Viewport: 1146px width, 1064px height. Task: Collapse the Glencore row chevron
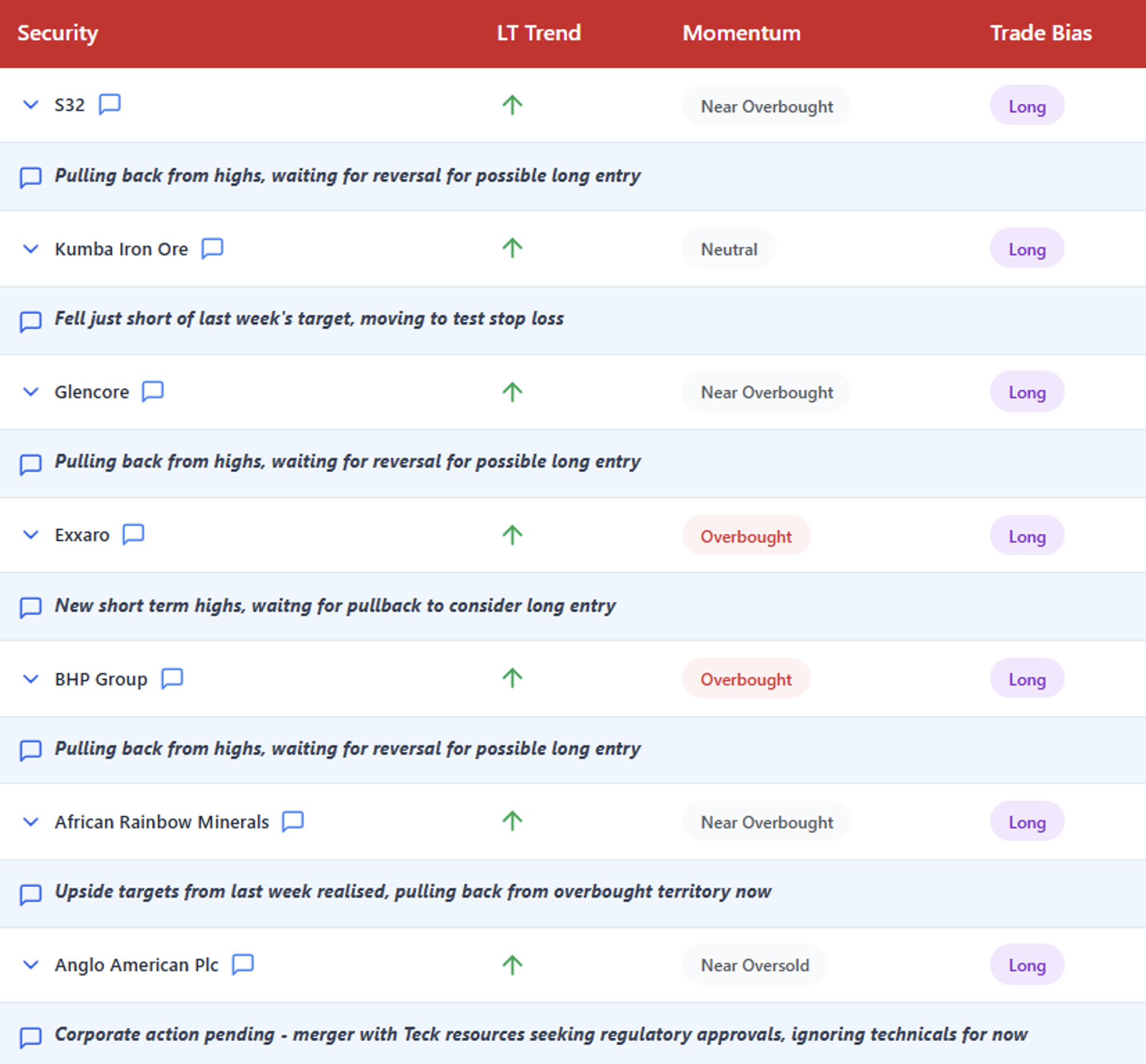click(x=31, y=392)
